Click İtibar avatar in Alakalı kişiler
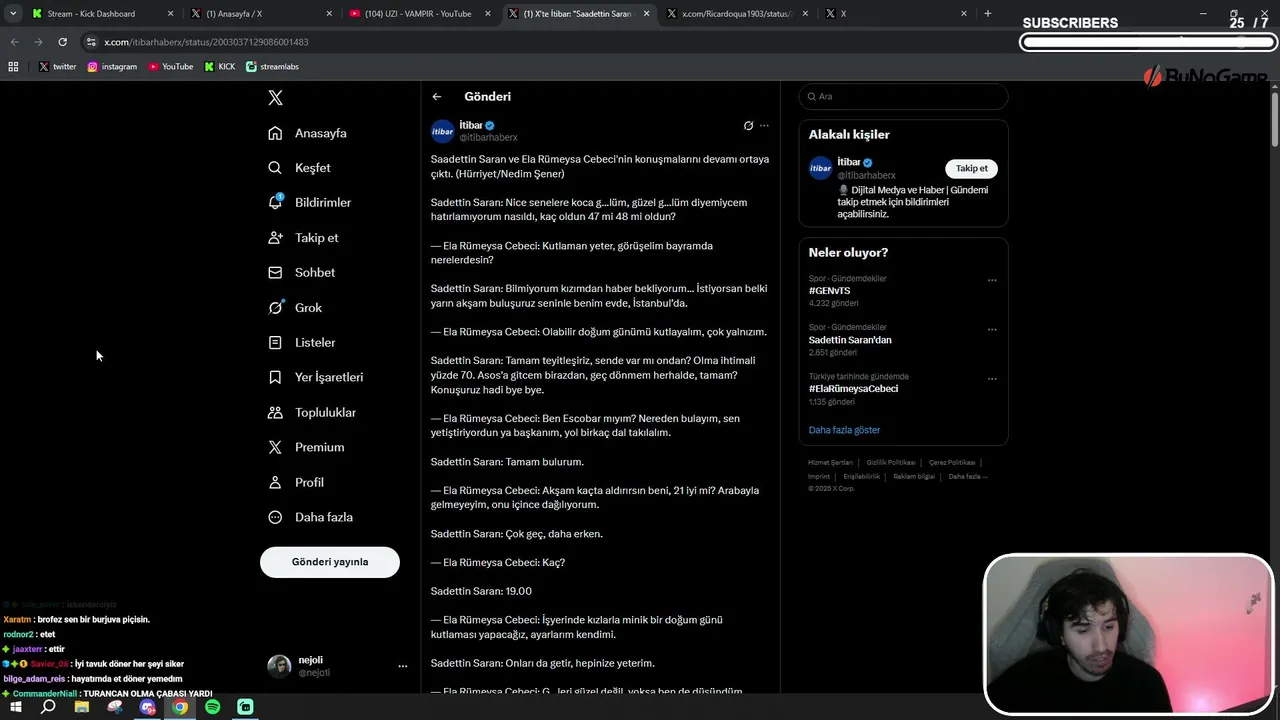The height and width of the screenshot is (720, 1280). click(x=821, y=168)
